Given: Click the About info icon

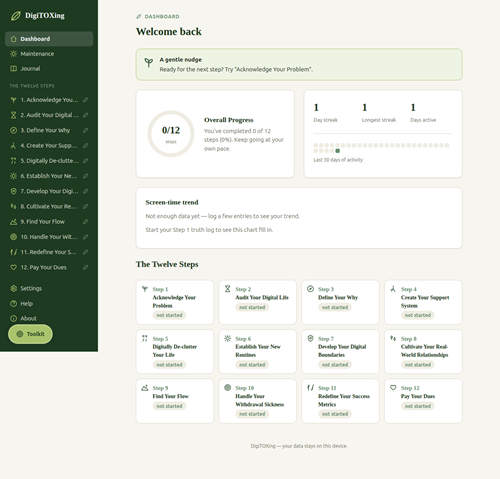Looking at the screenshot, I should coord(13,318).
